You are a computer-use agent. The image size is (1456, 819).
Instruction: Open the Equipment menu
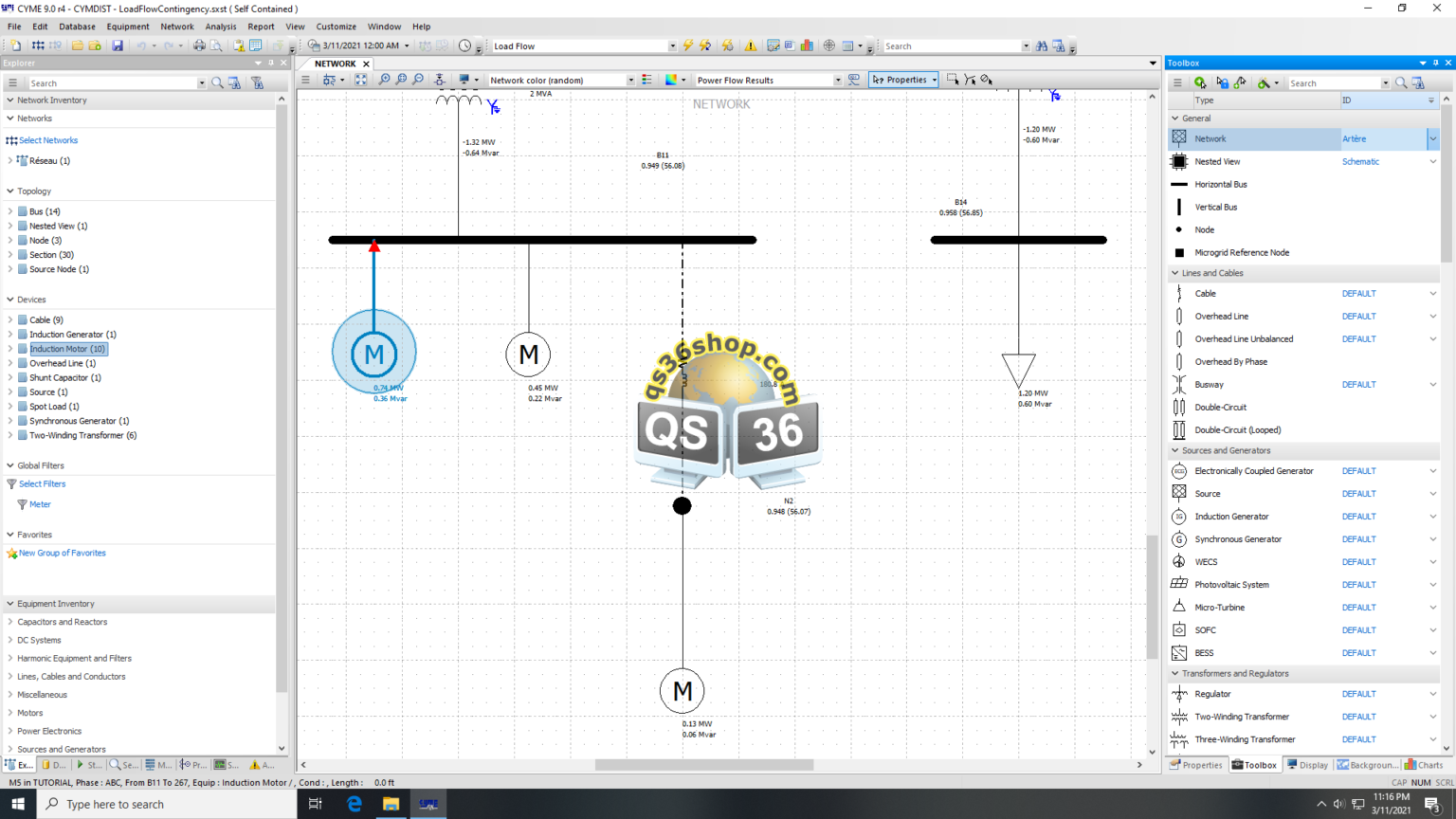tap(128, 27)
